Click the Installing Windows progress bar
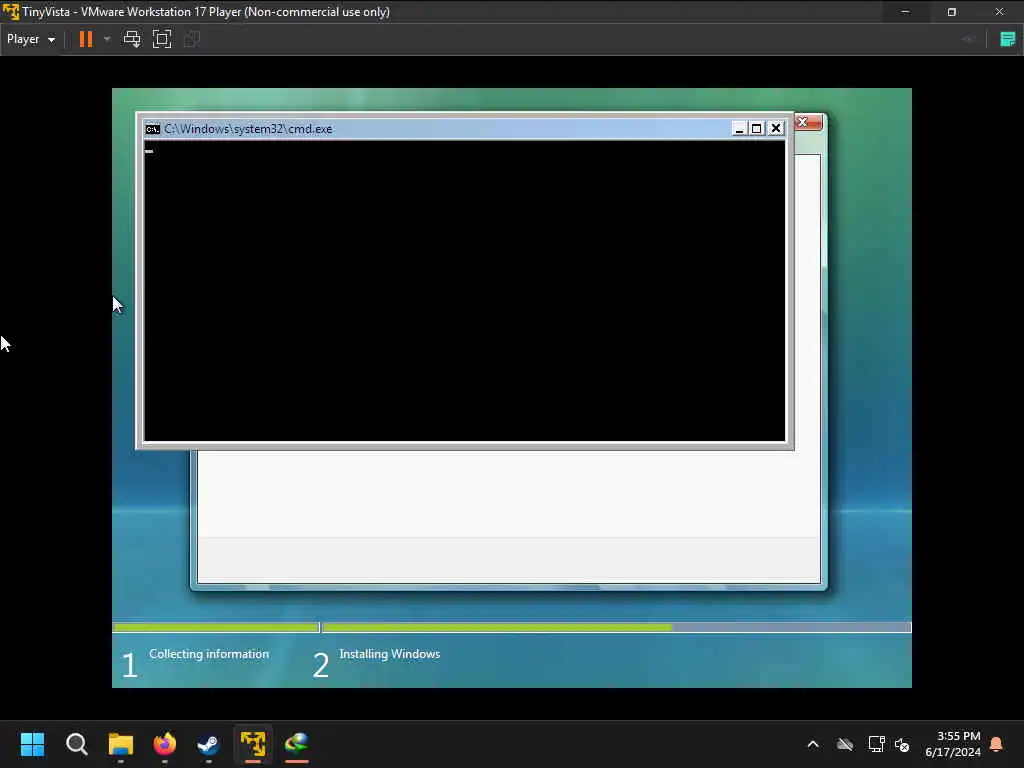 point(616,628)
